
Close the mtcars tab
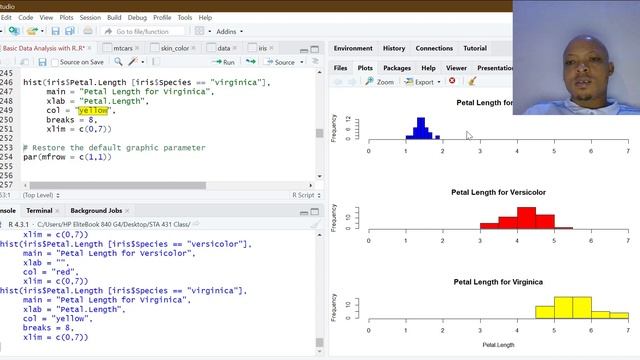pyautogui.click(x=137, y=48)
